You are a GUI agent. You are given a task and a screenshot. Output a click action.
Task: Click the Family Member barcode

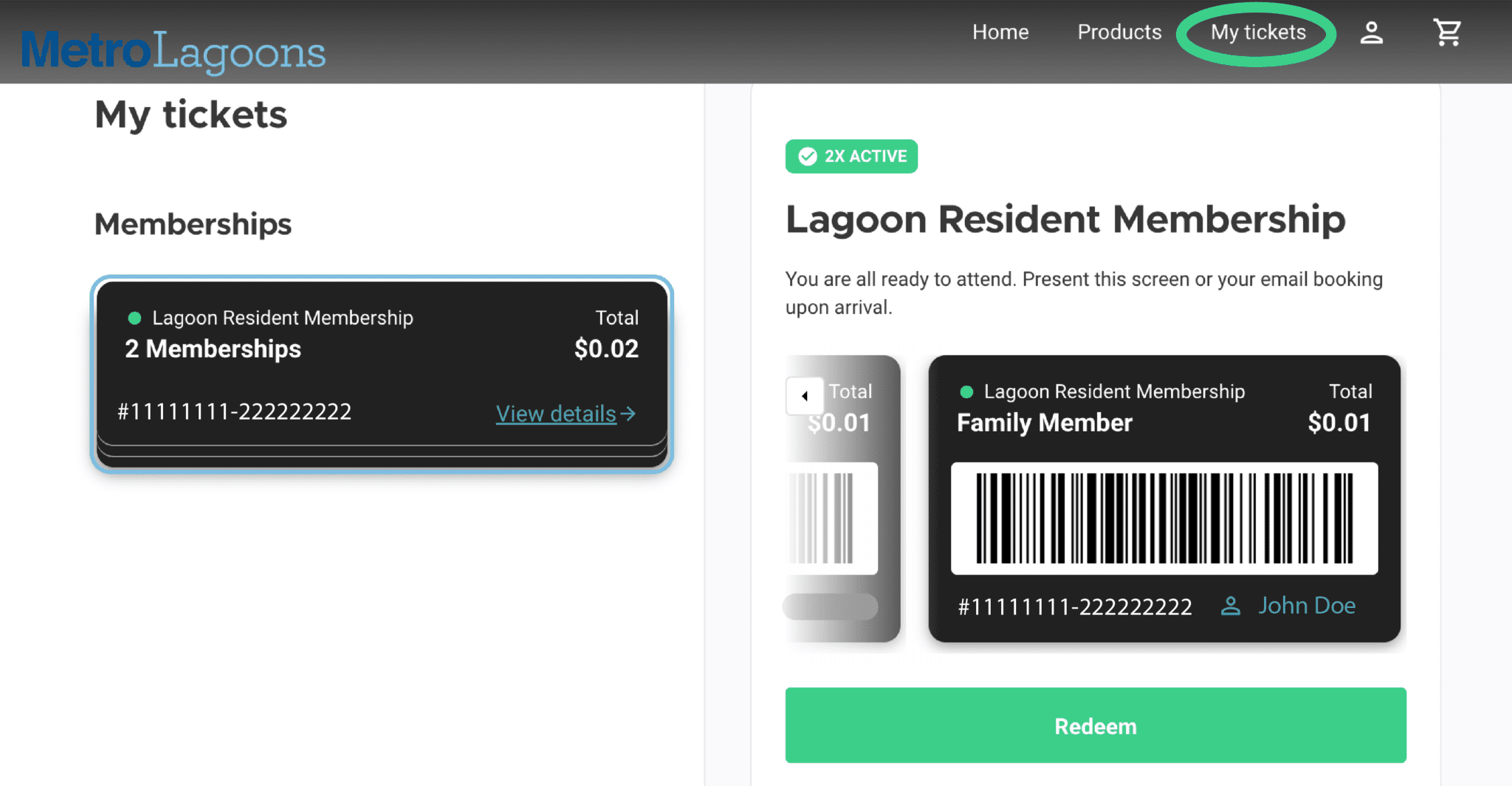(x=1164, y=519)
